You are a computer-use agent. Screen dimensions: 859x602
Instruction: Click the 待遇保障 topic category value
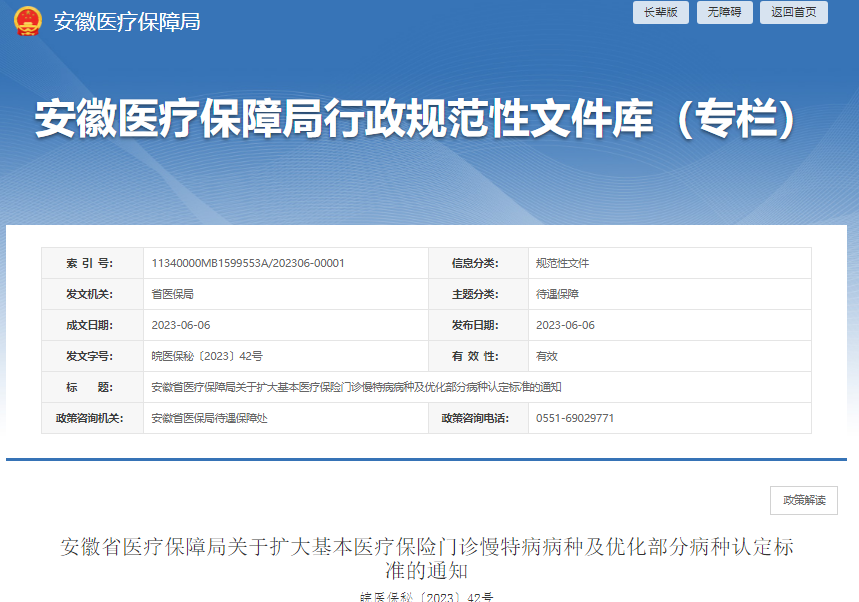[557, 294]
